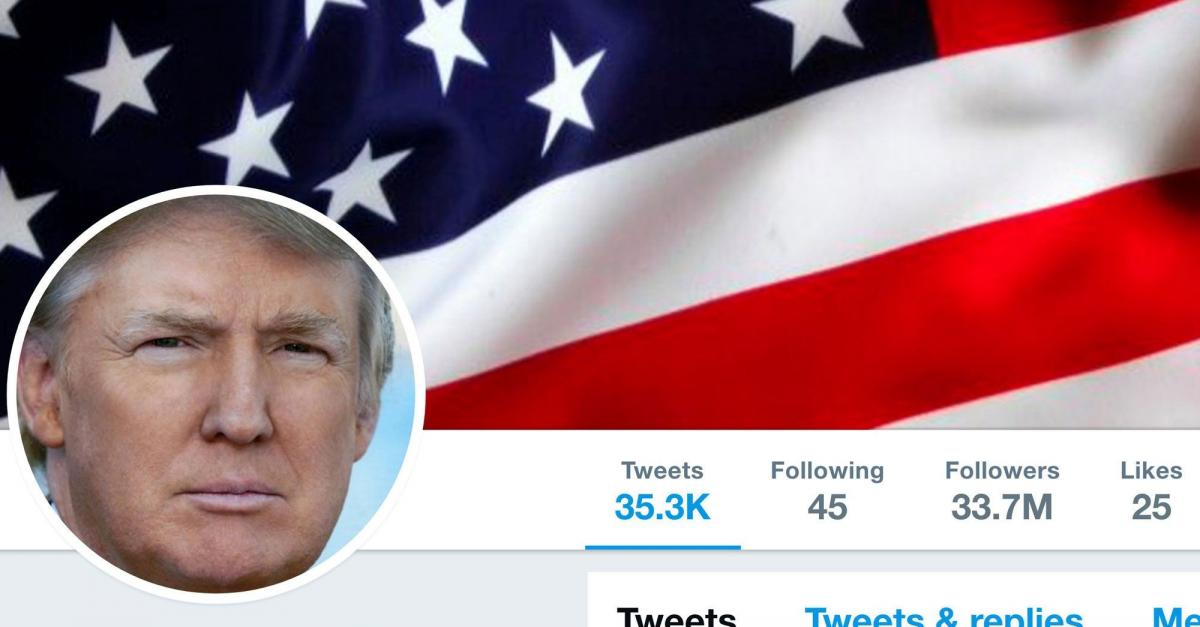1200x627 pixels.
Task: Switch to the partially visible Media tab
Action: (x=1176, y=617)
